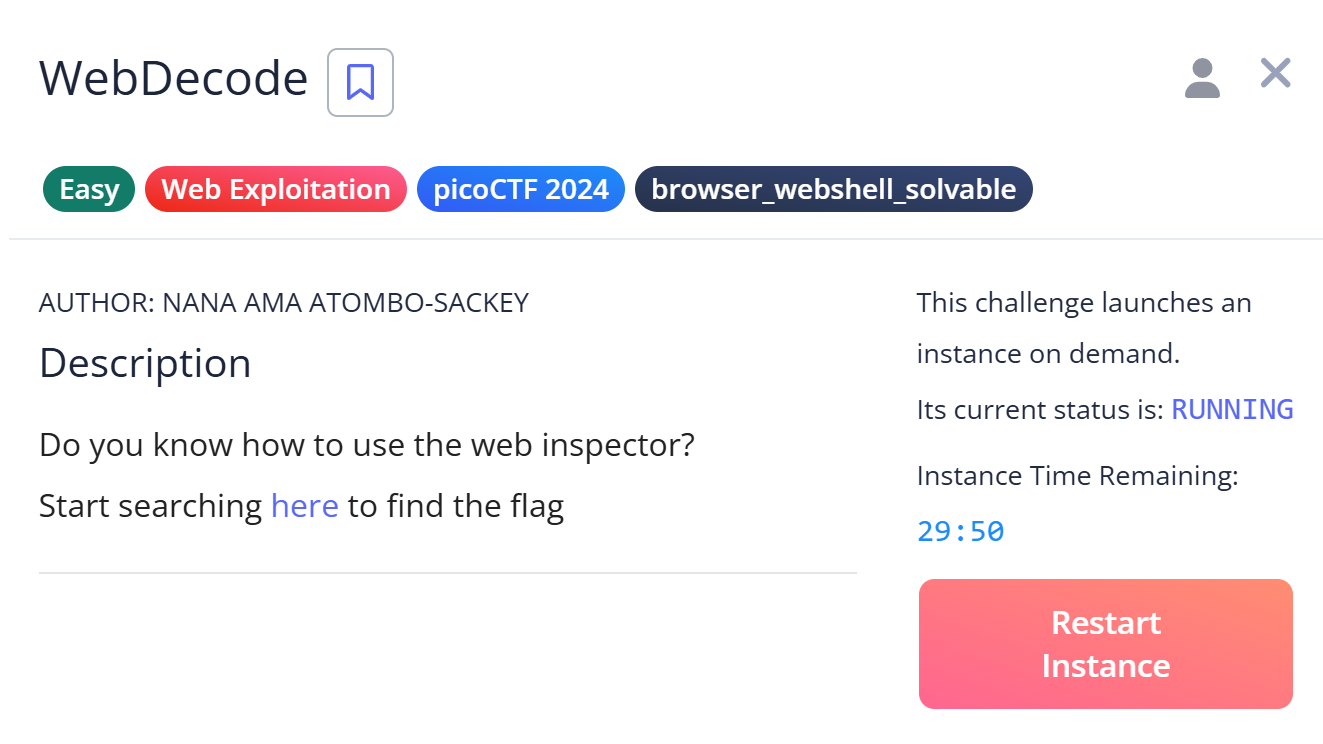The height and width of the screenshot is (744, 1323).
Task: Click the web inspector question text
Action: coord(366,445)
